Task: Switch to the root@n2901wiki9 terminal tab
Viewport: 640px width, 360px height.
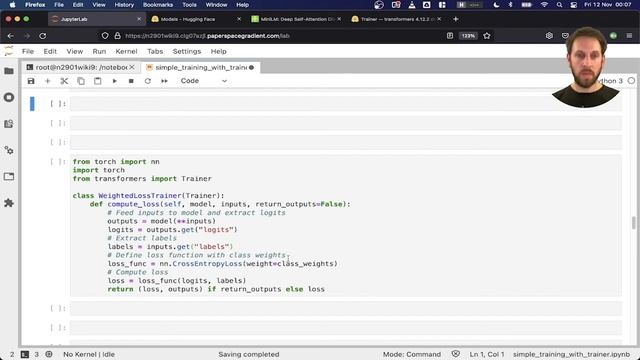Action: [x=81, y=67]
